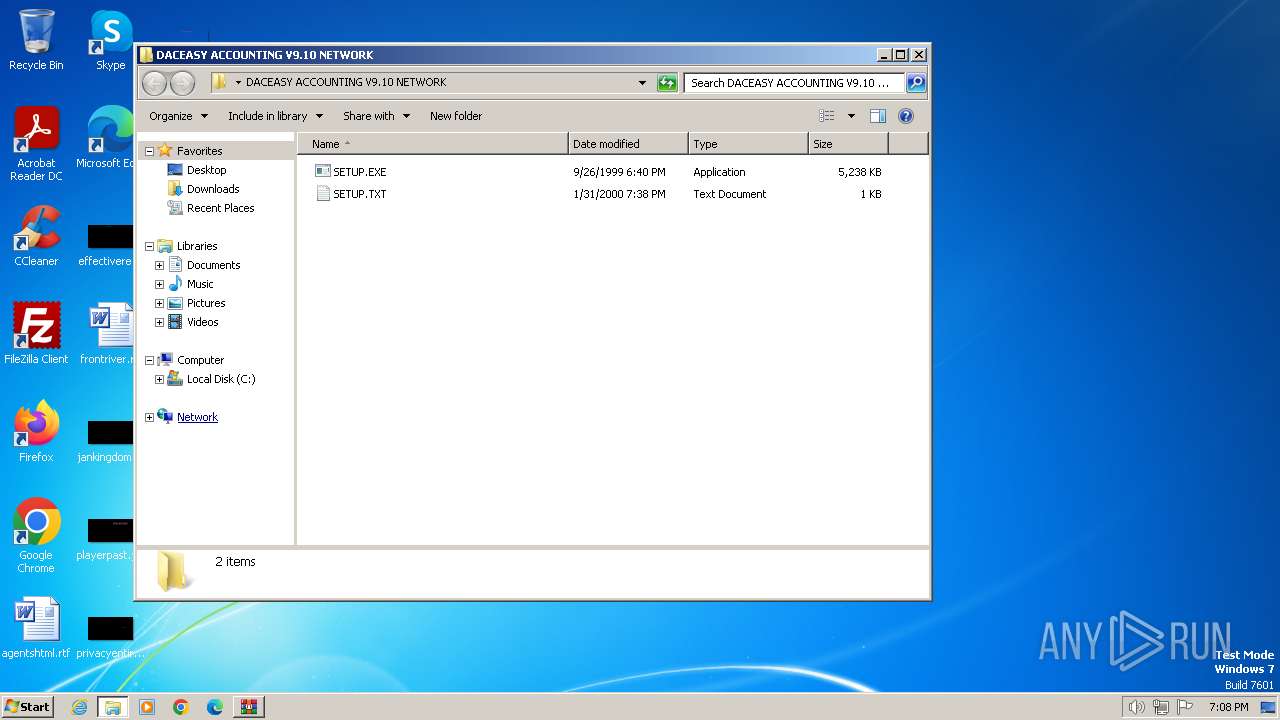Click the volume speaker tray icon
The width and height of the screenshot is (1280, 720).
coord(1136,707)
